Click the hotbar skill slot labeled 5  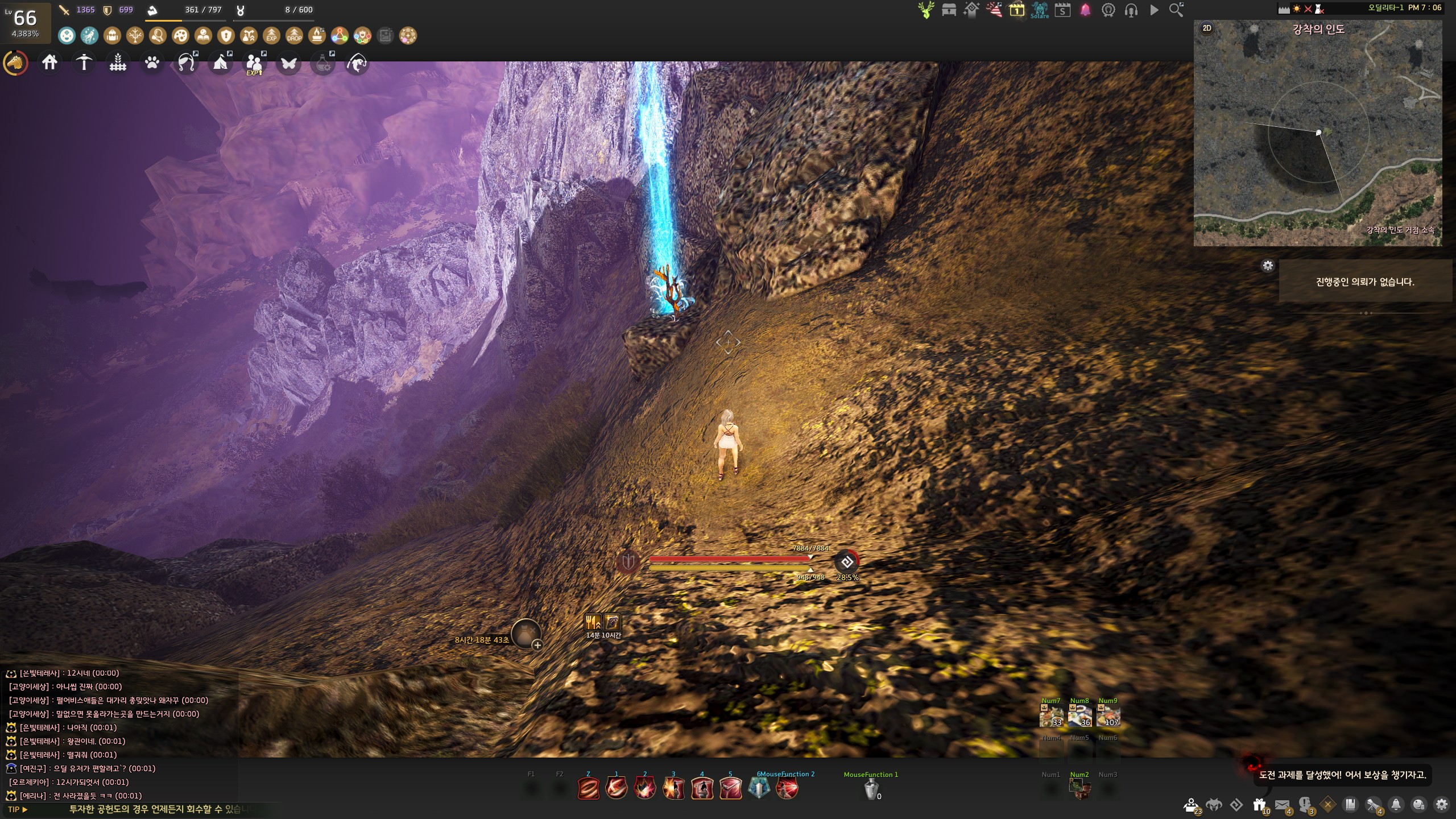tap(730, 789)
